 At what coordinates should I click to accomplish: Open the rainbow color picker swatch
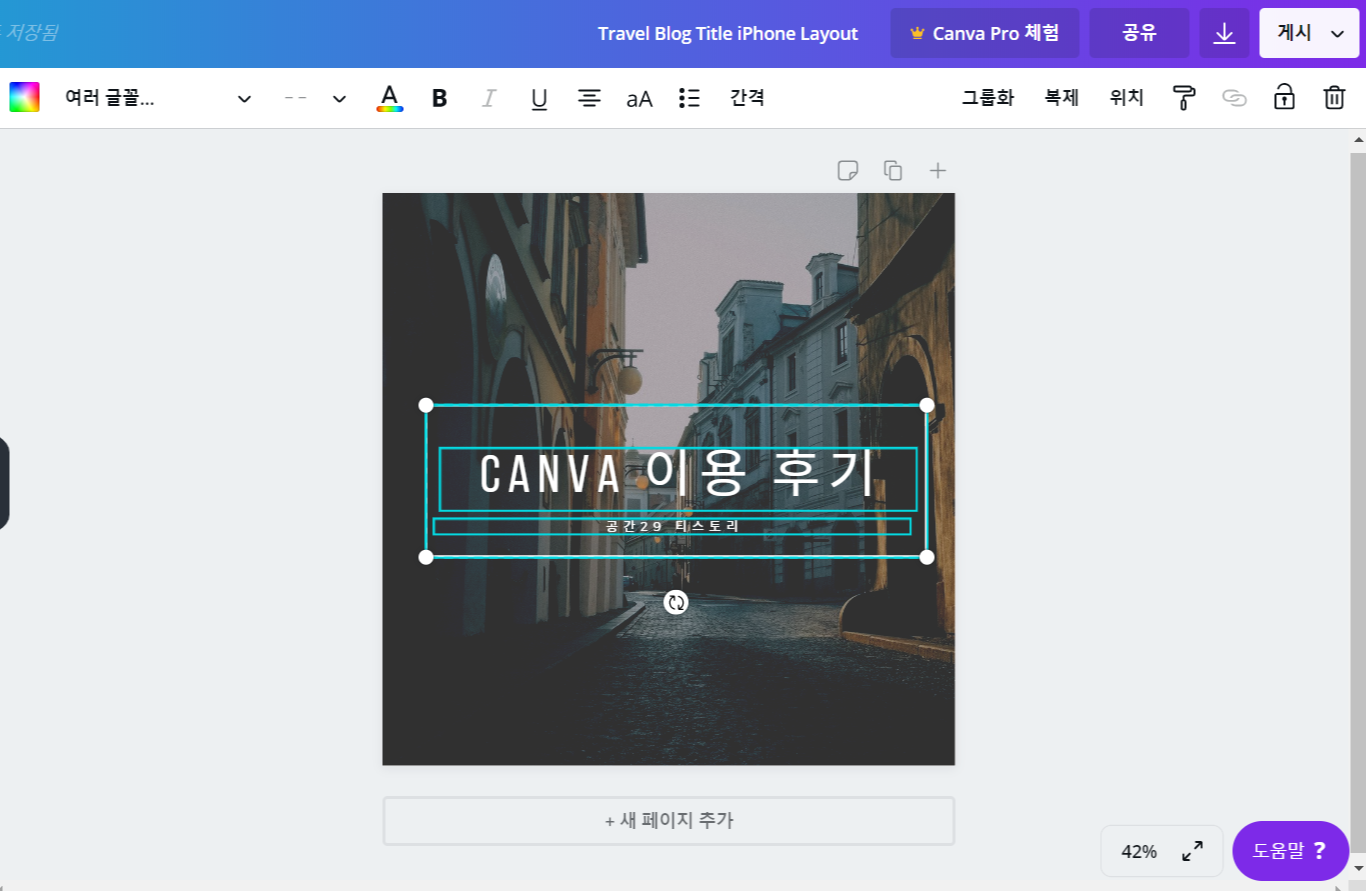pyautogui.click(x=24, y=97)
